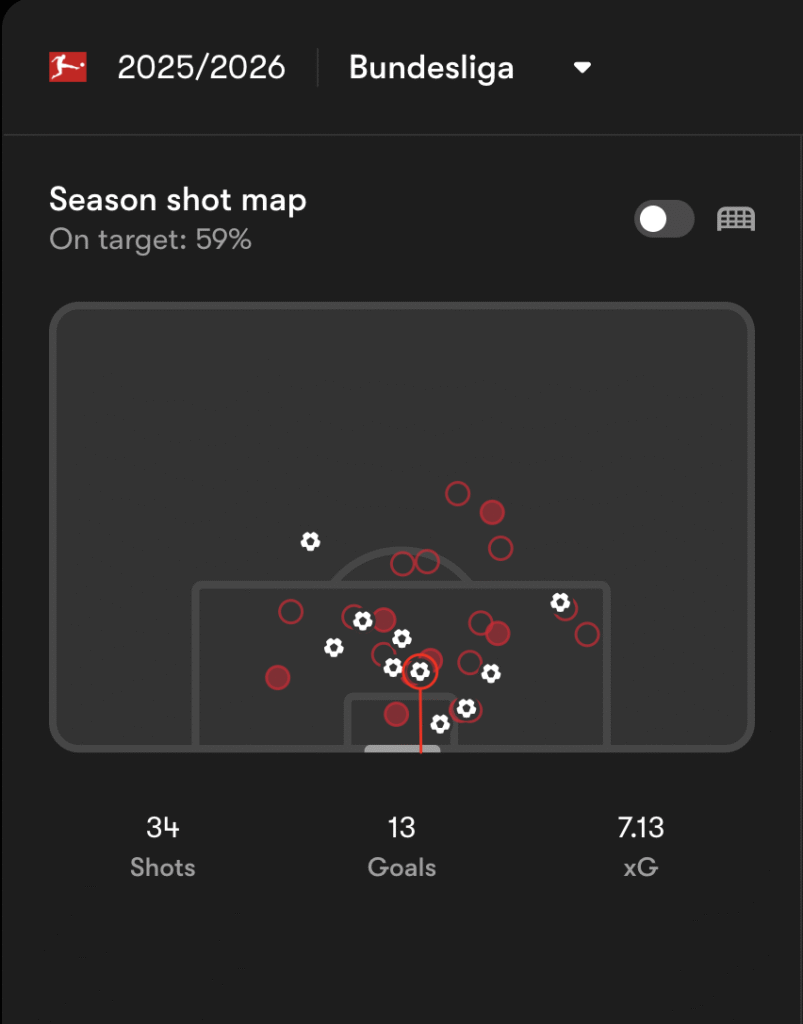Screen dimensions: 803x1024
Task: Pick the topmost hollow missed-shot circle
Action: 457,493
